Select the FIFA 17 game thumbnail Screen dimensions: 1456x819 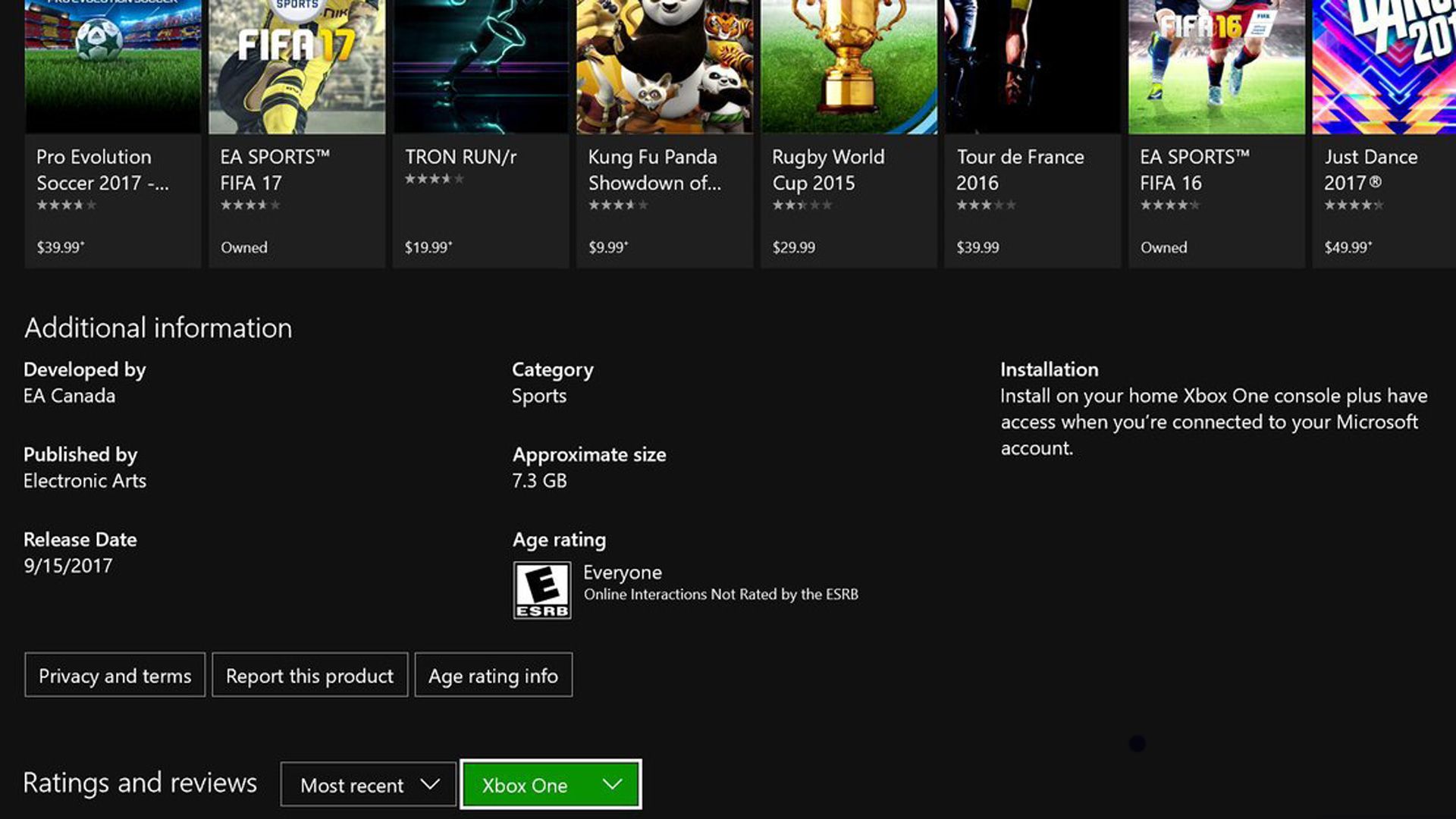297,64
